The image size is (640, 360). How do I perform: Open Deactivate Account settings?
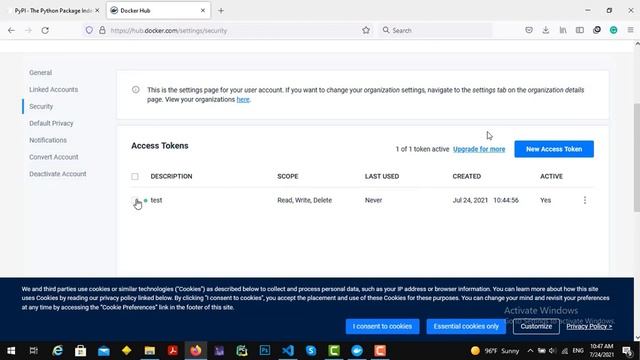58,174
